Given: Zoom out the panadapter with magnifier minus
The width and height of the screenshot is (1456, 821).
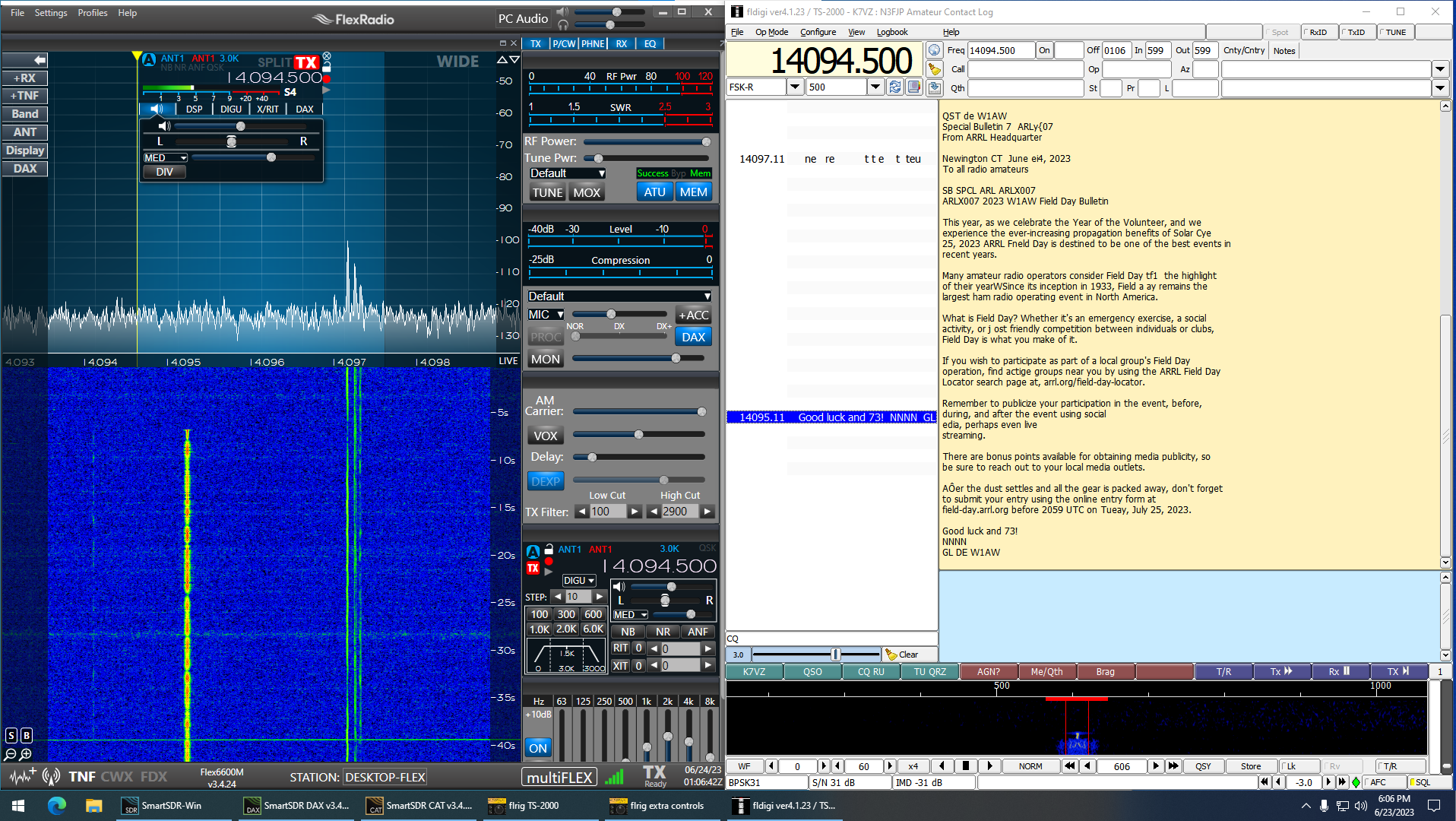Looking at the screenshot, I should tap(11, 754).
